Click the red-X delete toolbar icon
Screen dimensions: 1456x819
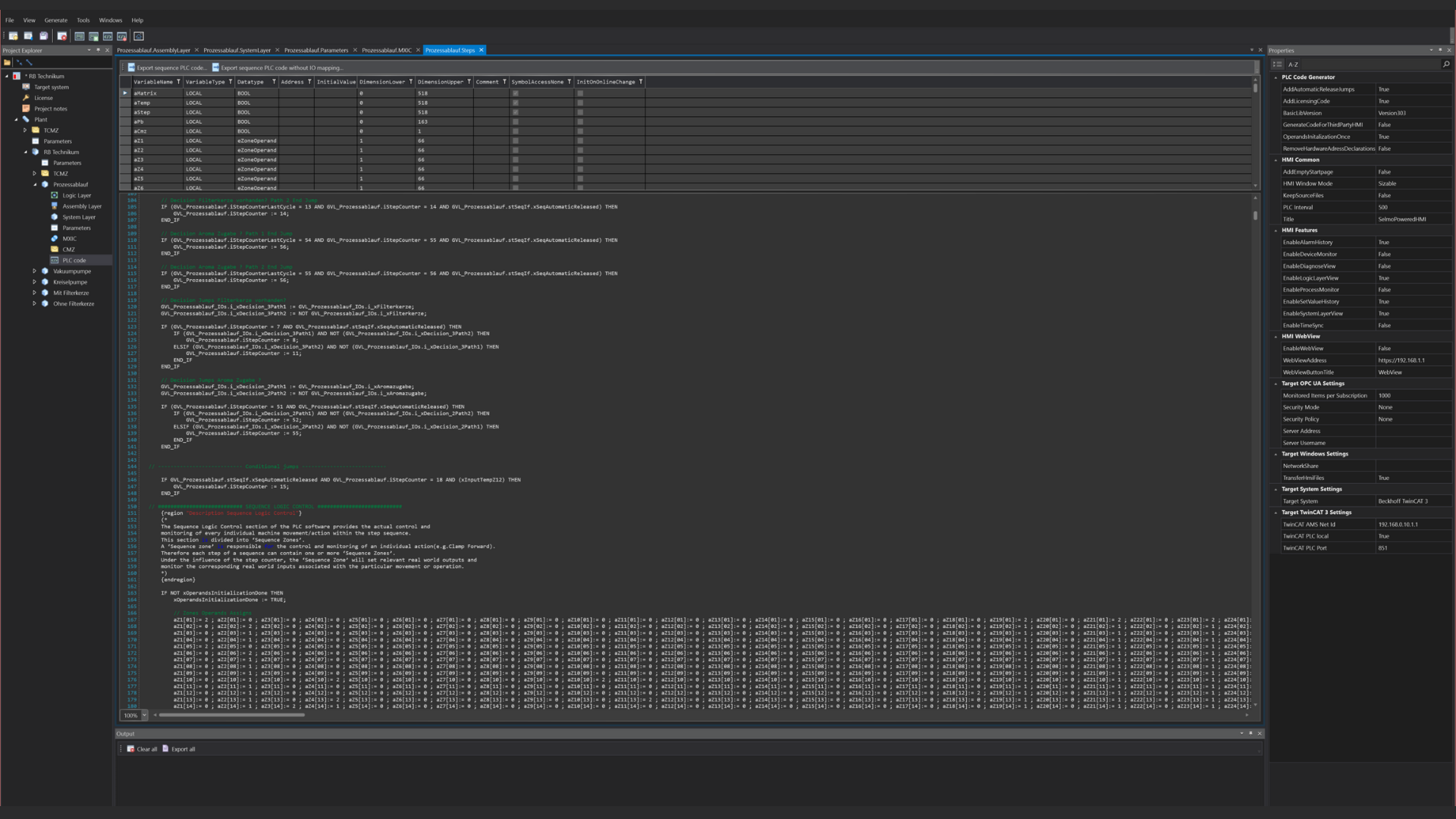click(62, 36)
